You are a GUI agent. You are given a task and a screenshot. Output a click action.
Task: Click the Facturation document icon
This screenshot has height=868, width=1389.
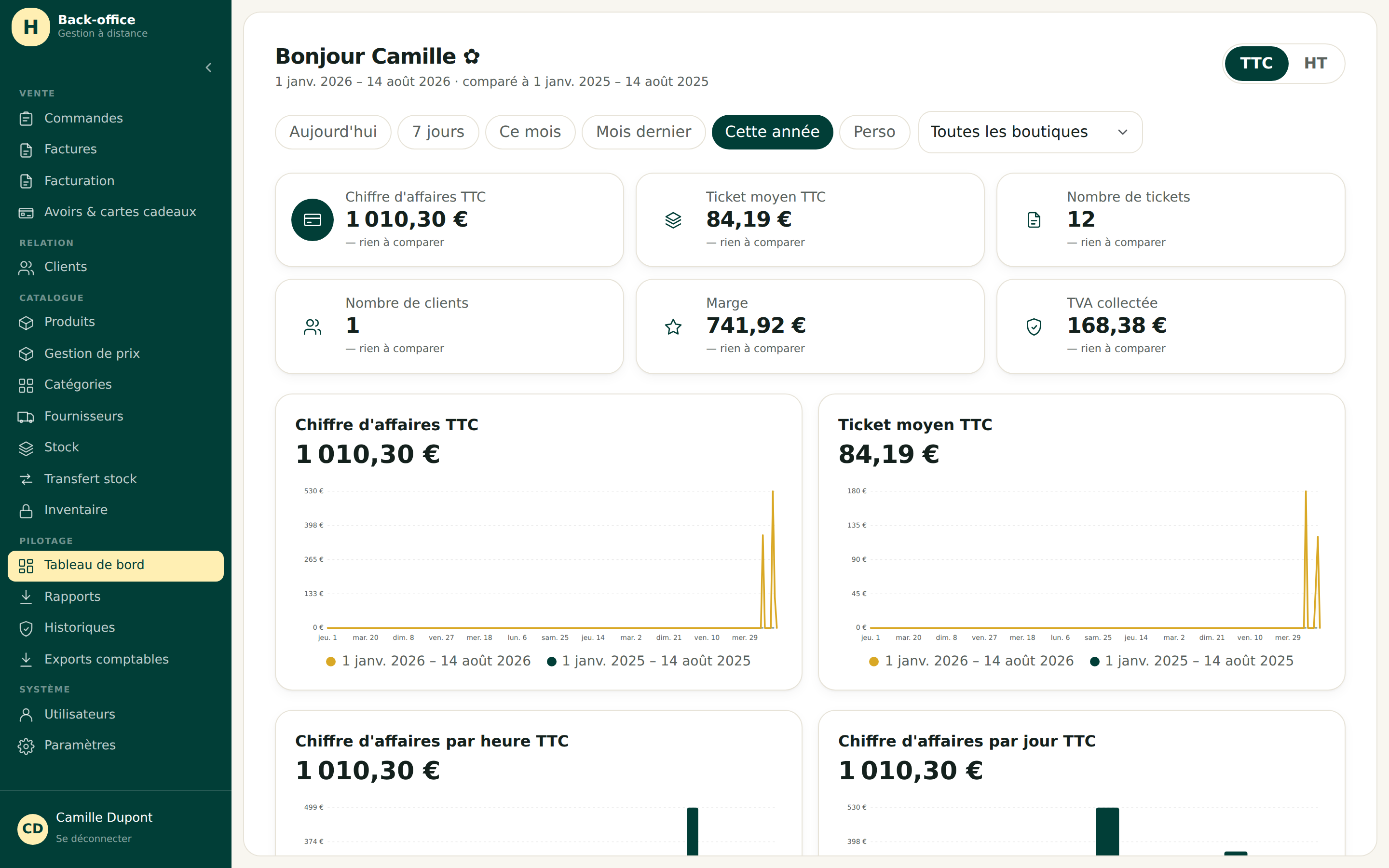pos(26,181)
